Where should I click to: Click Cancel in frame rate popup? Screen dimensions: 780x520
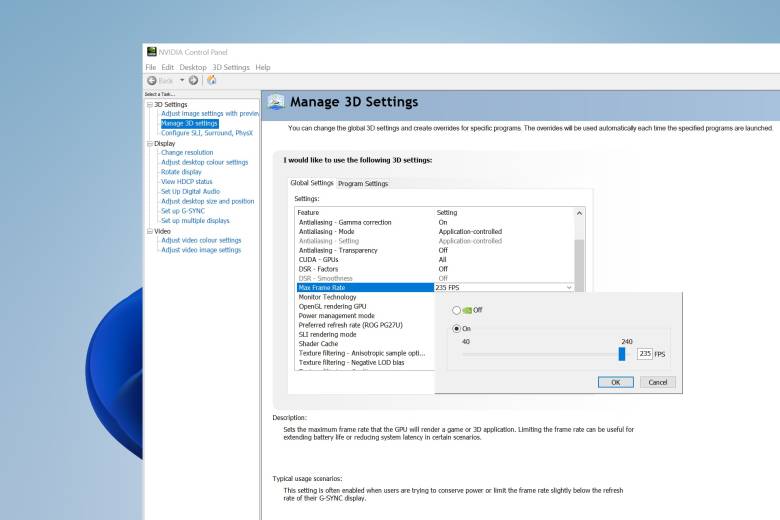658,382
